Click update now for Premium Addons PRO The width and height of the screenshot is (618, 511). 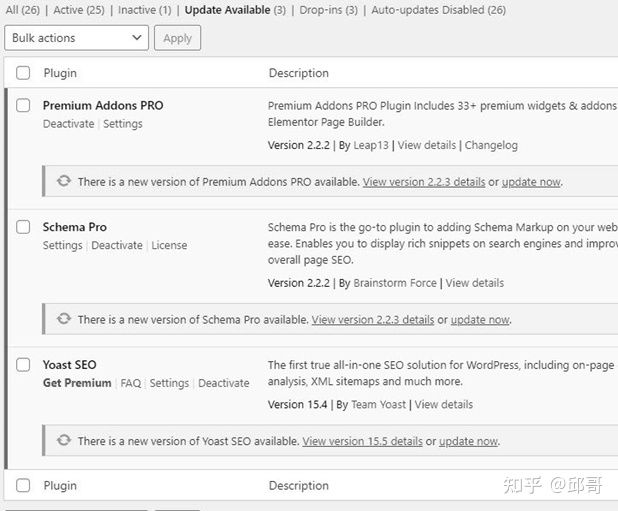[531, 182]
